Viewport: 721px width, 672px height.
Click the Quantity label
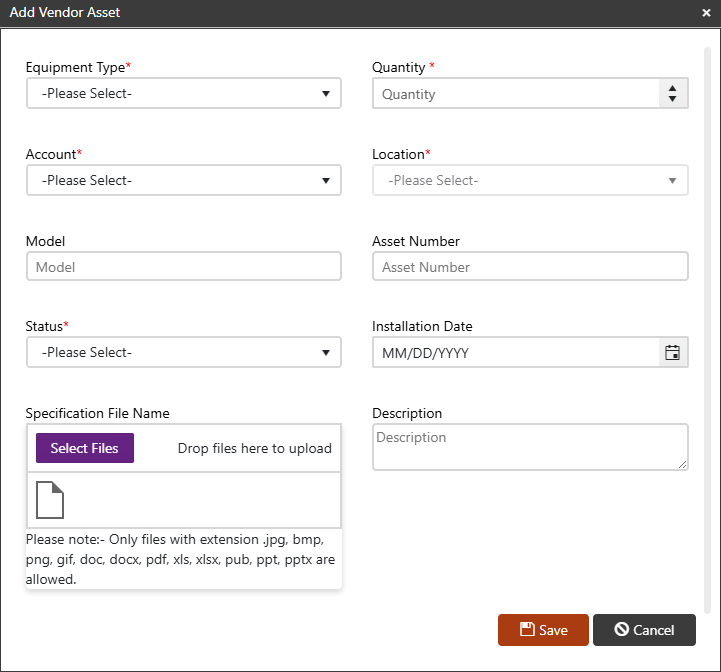[399, 67]
